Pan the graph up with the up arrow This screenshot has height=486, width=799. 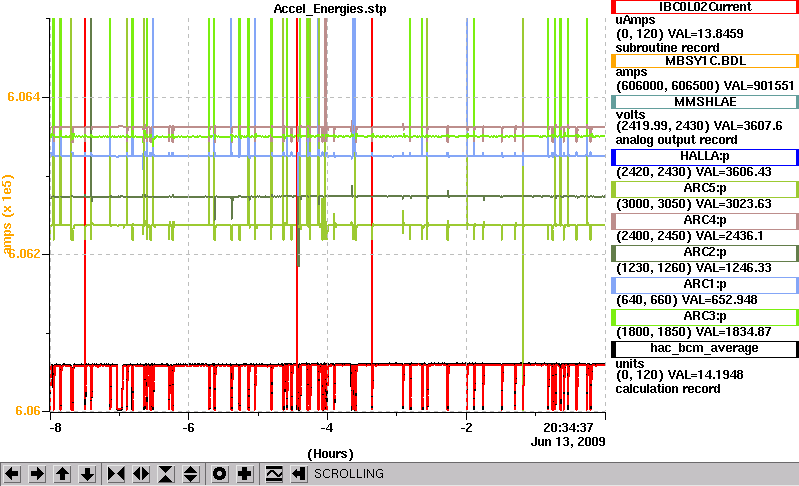pyautogui.click(x=63, y=474)
